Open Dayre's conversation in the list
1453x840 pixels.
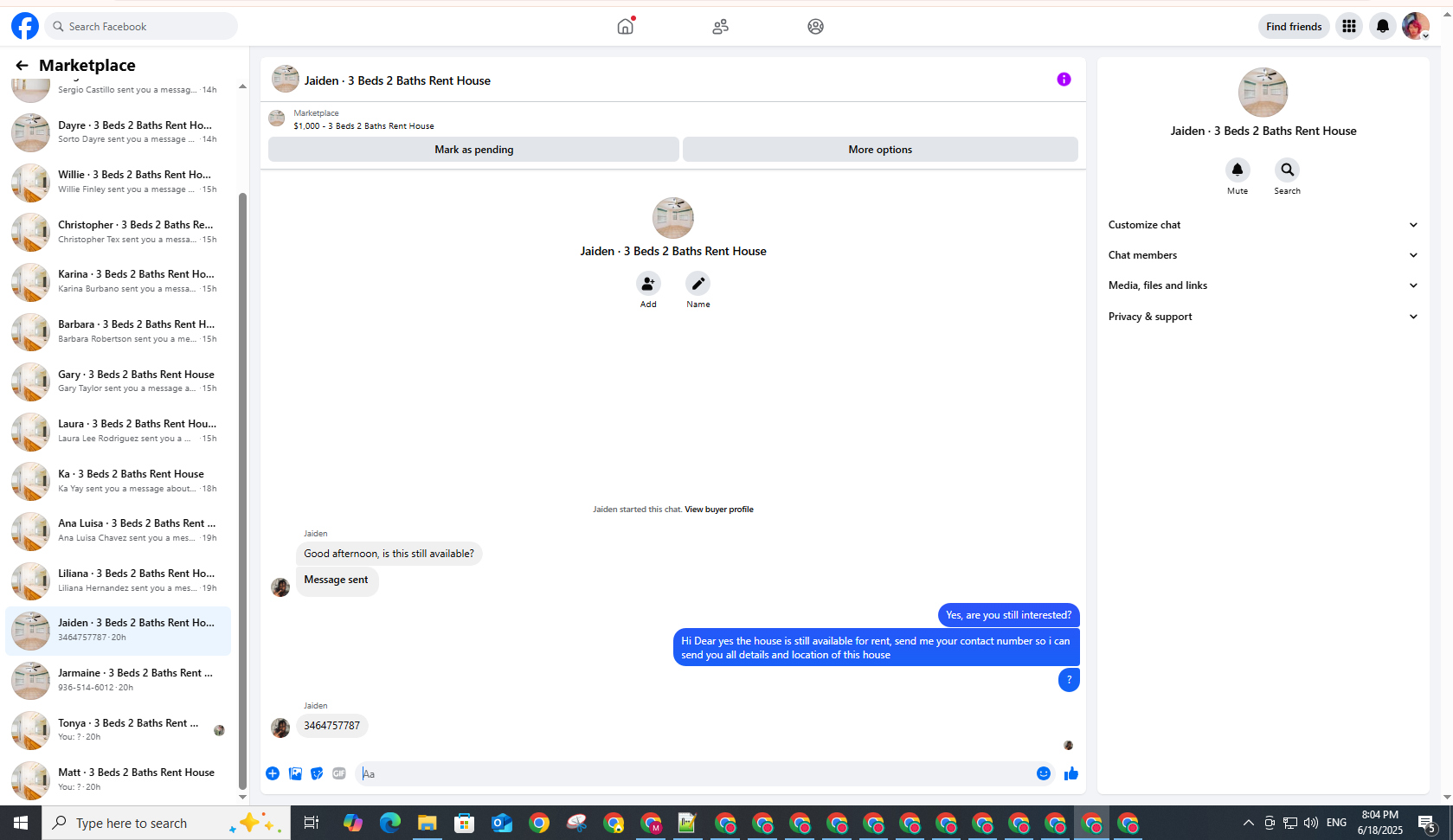point(119,132)
